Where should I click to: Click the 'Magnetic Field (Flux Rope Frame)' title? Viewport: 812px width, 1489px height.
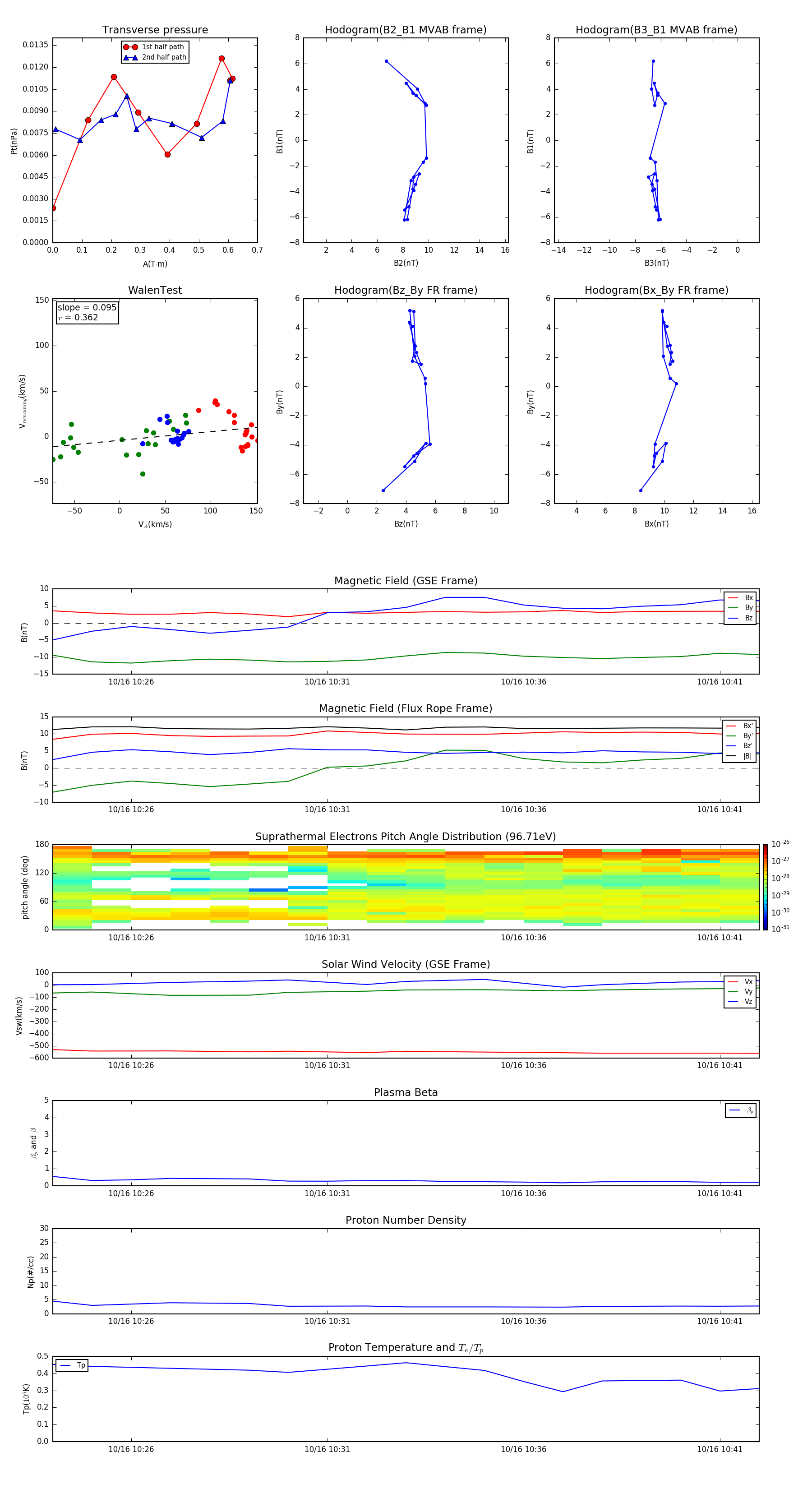click(406, 709)
